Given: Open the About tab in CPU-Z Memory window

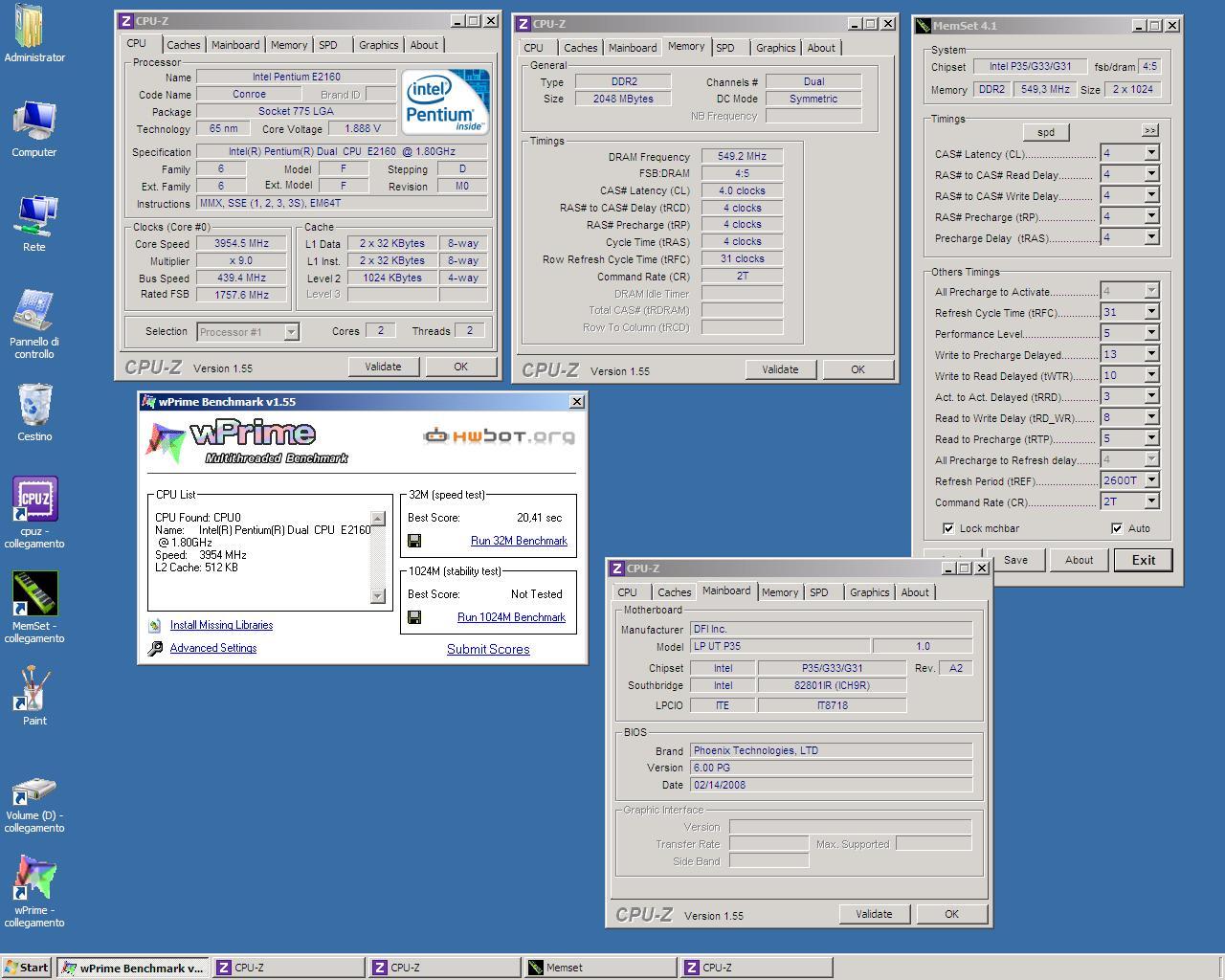Looking at the screenshot, I should click(821, 48).
